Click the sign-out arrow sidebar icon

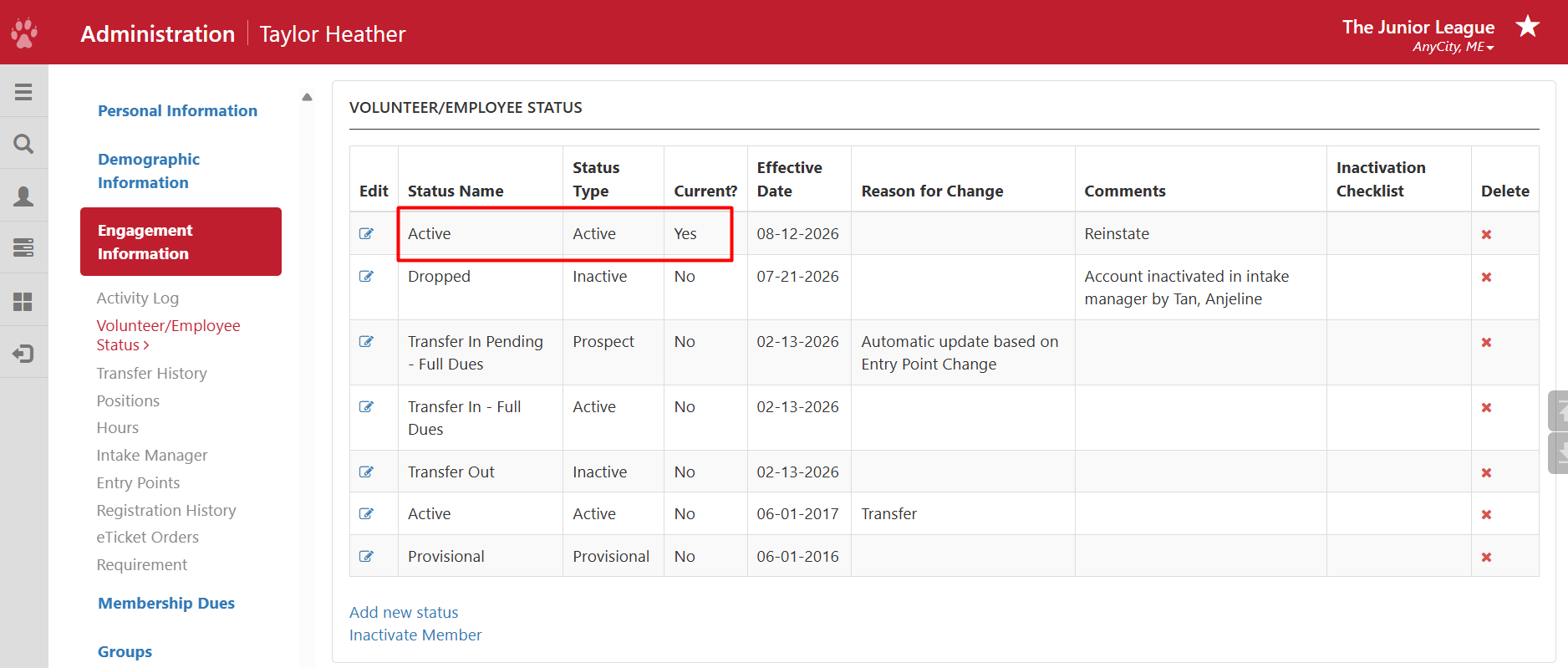tap(23, 354)
